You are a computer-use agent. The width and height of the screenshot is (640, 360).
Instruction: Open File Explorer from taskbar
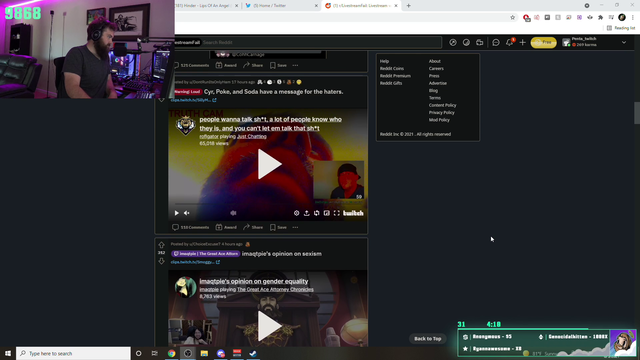tap(204, 353)
